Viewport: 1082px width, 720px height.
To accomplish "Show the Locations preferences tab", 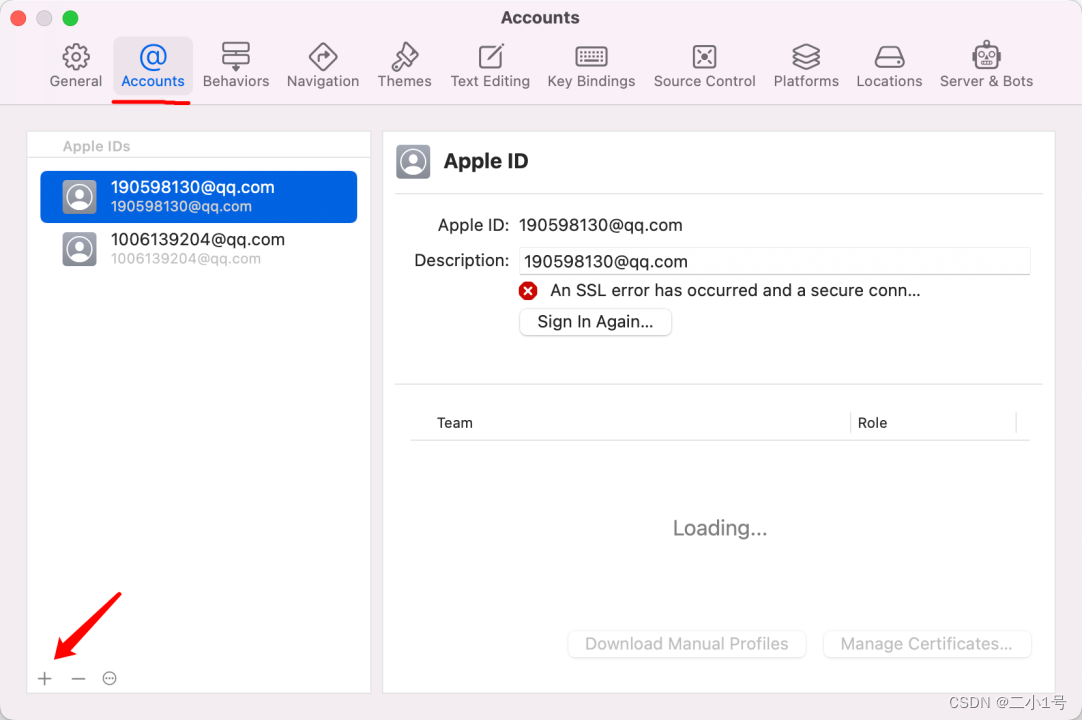I will click(889, 67).
